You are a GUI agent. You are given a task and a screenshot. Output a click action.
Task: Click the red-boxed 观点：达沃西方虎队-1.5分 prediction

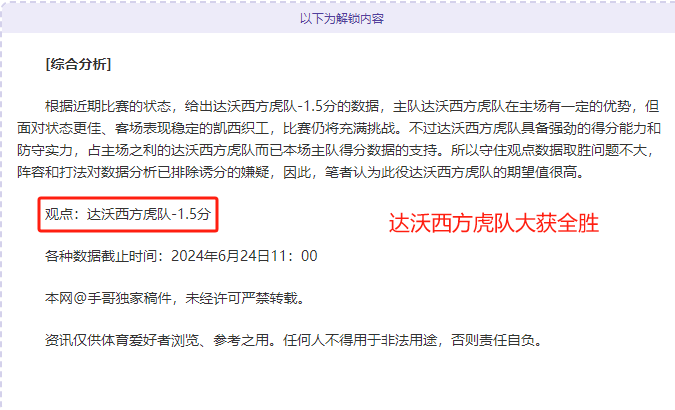click(128, 214)
